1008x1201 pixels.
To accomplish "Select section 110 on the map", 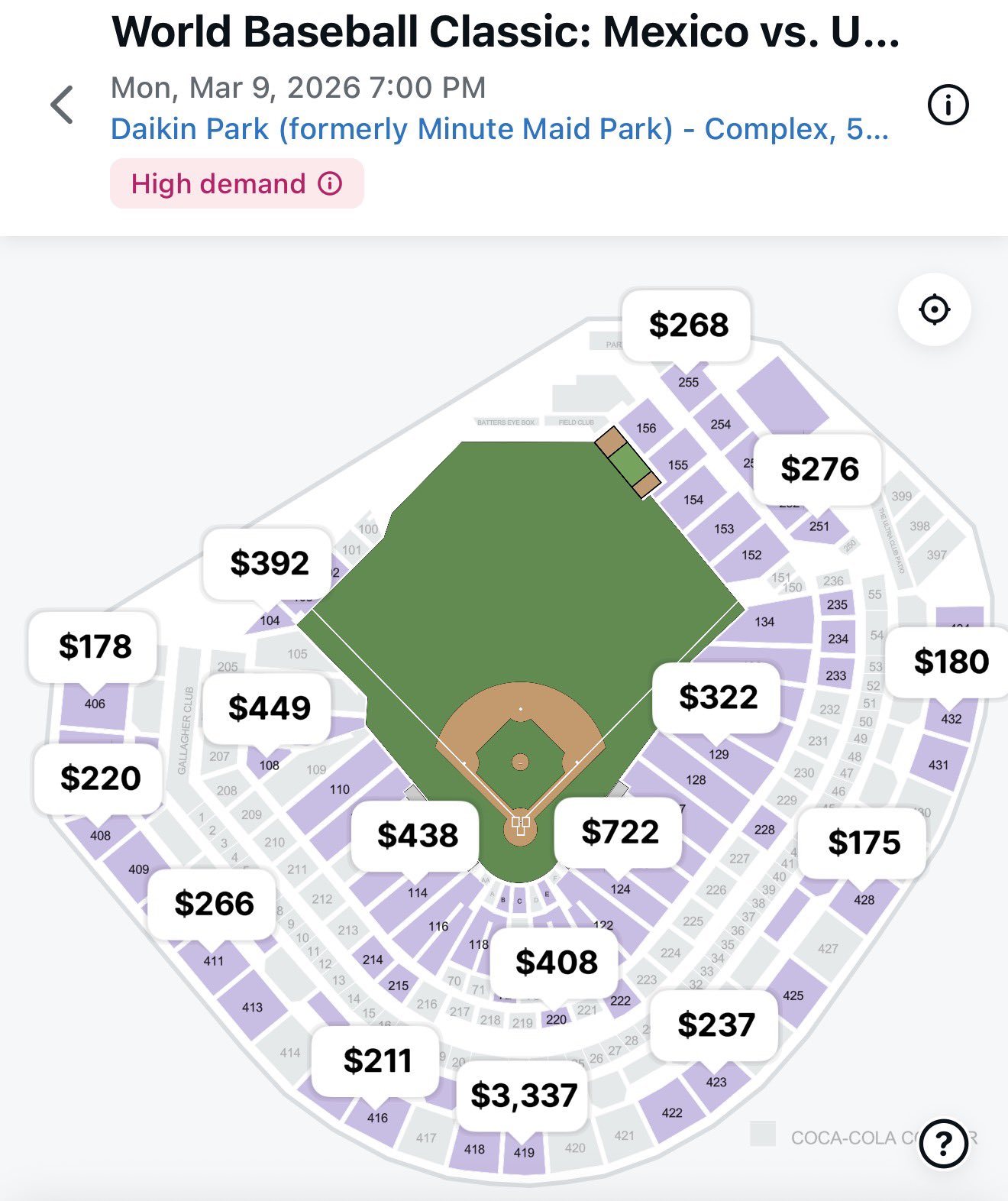I will [x=340, y=789].
